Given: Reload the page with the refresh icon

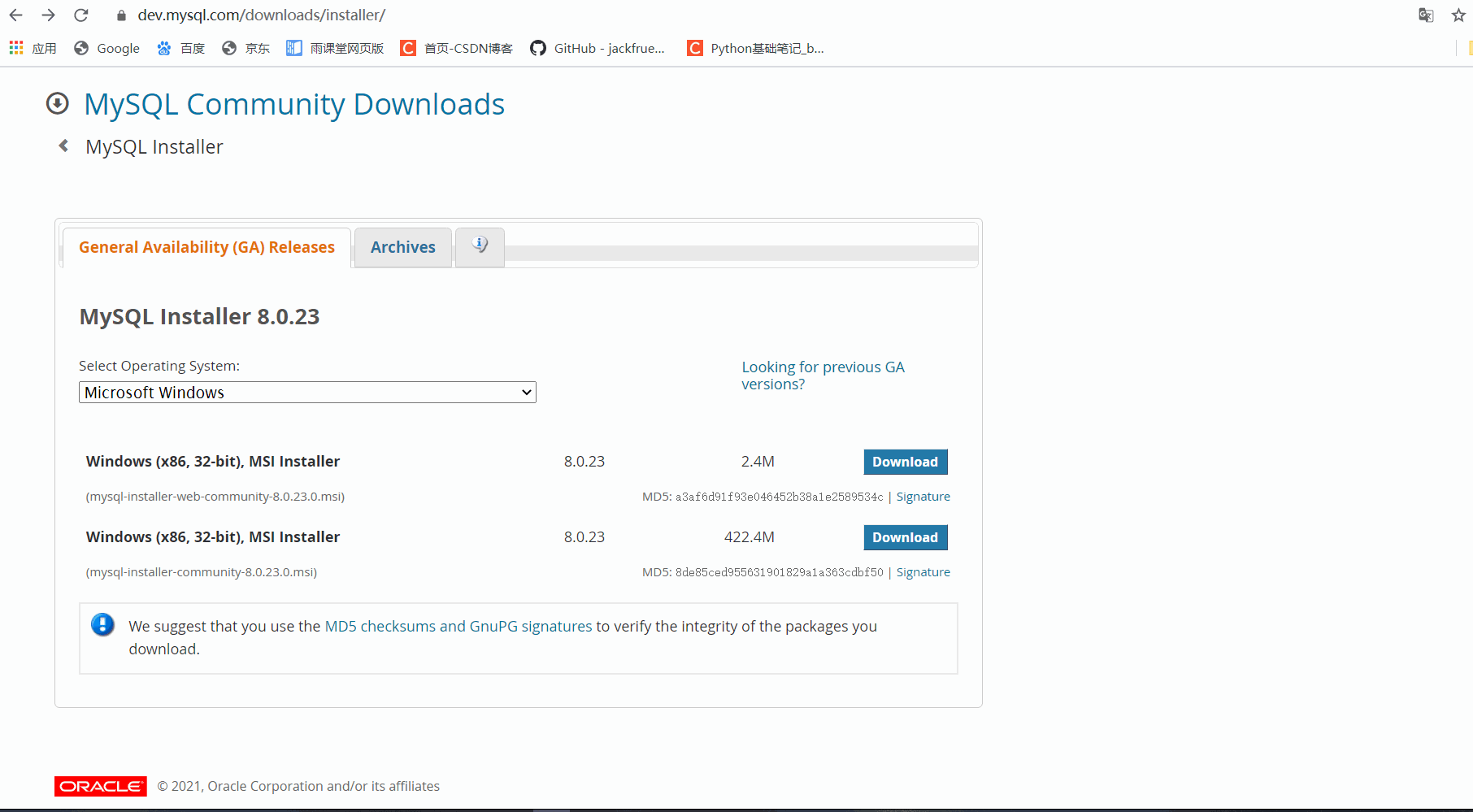Looking at the screenshot, I should point(81,15).
